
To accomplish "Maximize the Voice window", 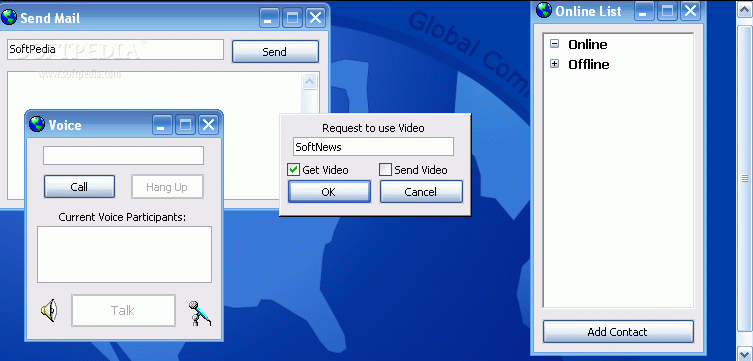I will coord(185,125).
